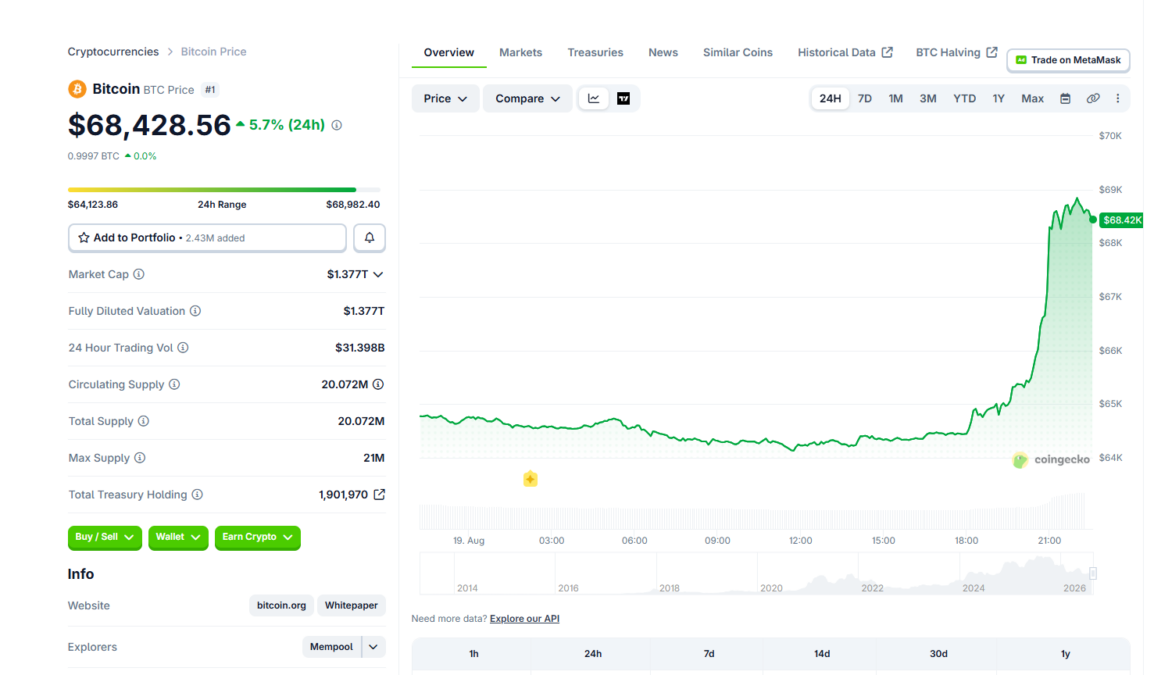Open the Compare dropdown
The image size is (1154, 675).
[x=527, y=99]
